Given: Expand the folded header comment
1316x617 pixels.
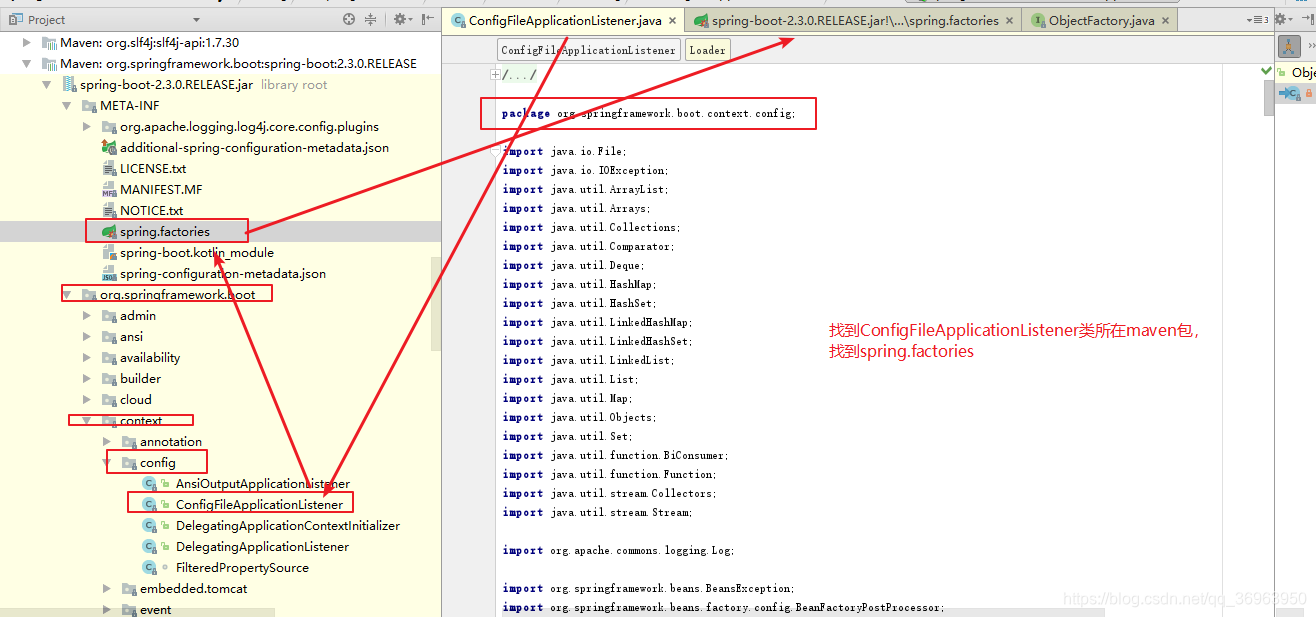Looking at the screenshot, I should (496, 75).
